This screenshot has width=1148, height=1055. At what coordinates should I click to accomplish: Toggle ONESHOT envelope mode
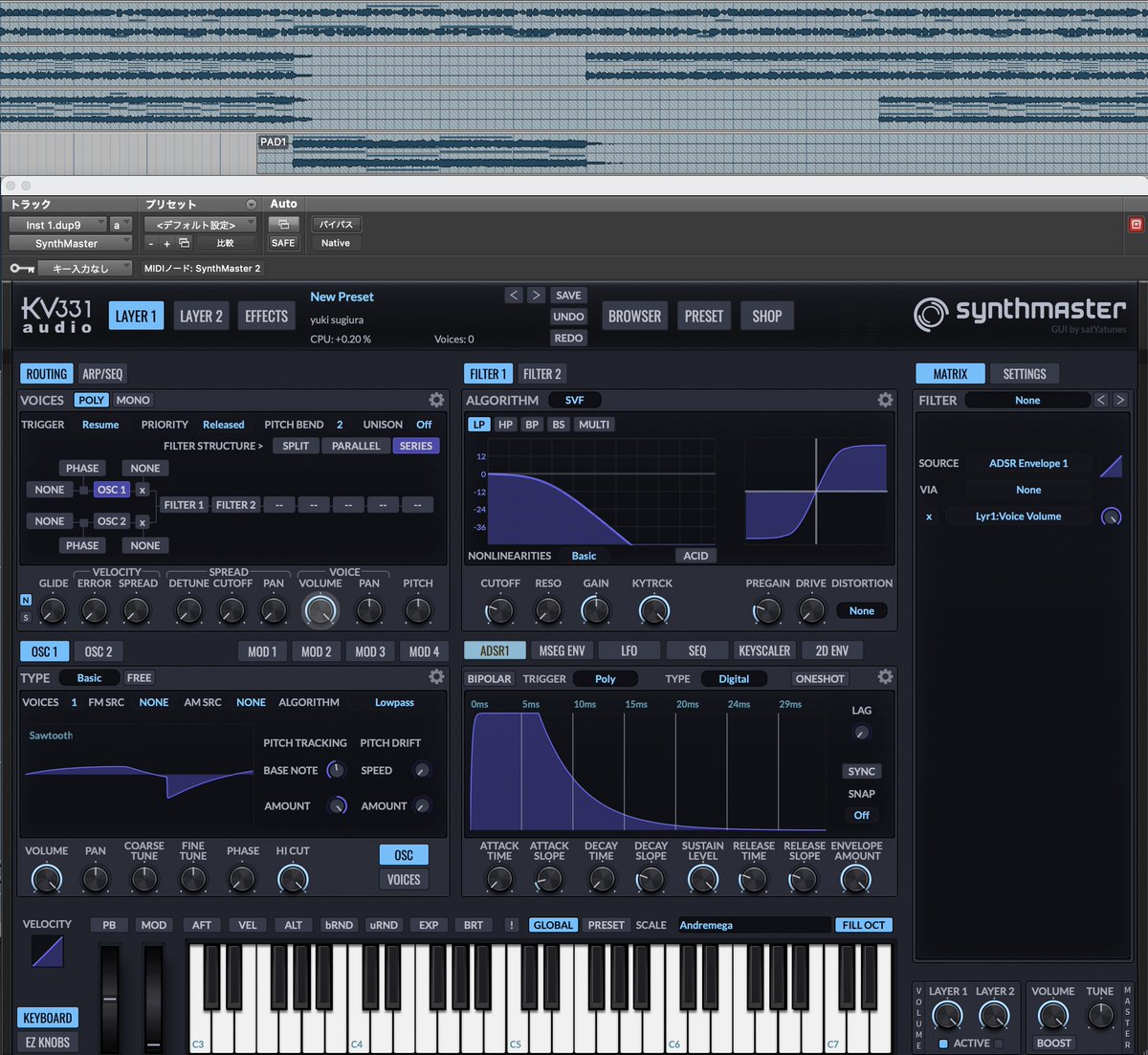820,678
